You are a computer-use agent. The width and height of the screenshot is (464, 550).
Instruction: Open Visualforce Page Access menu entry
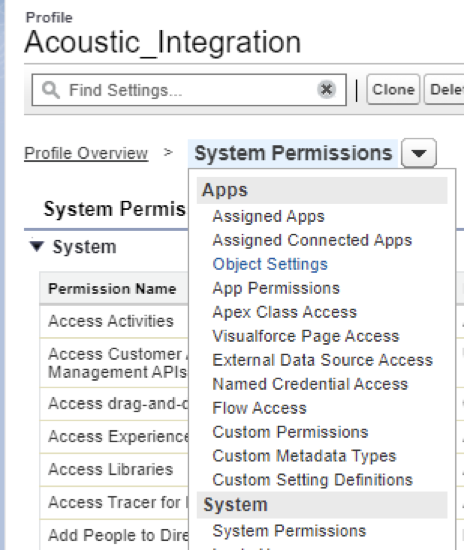click(306, 336)
